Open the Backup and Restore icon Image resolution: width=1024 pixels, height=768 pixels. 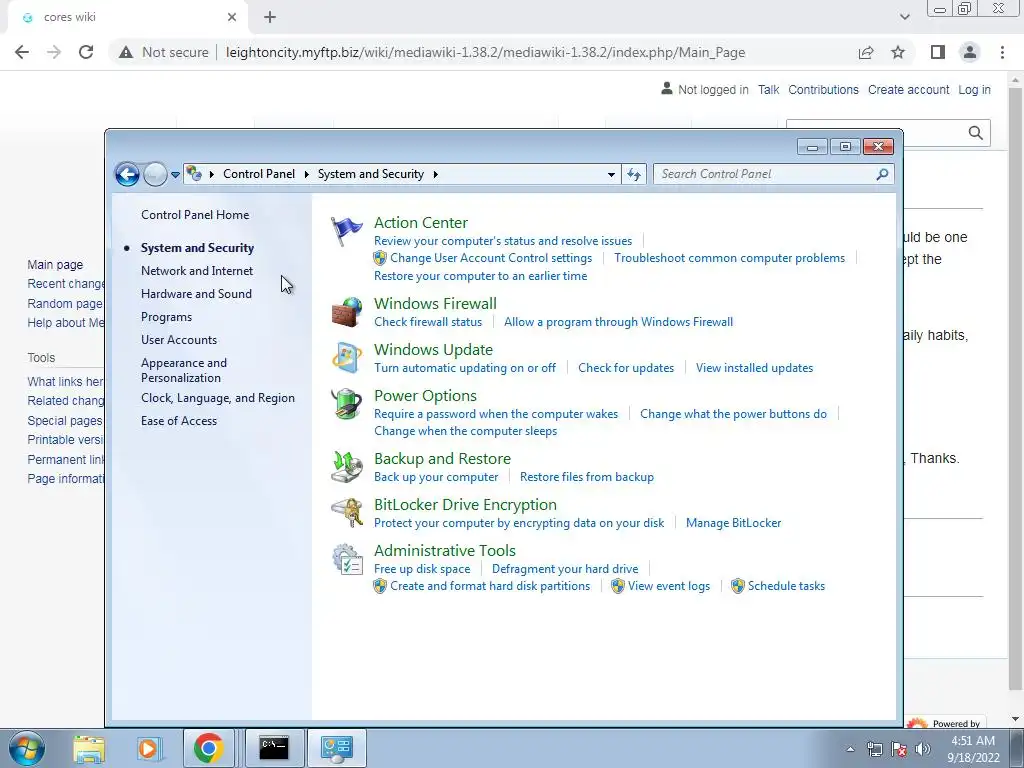346,467
